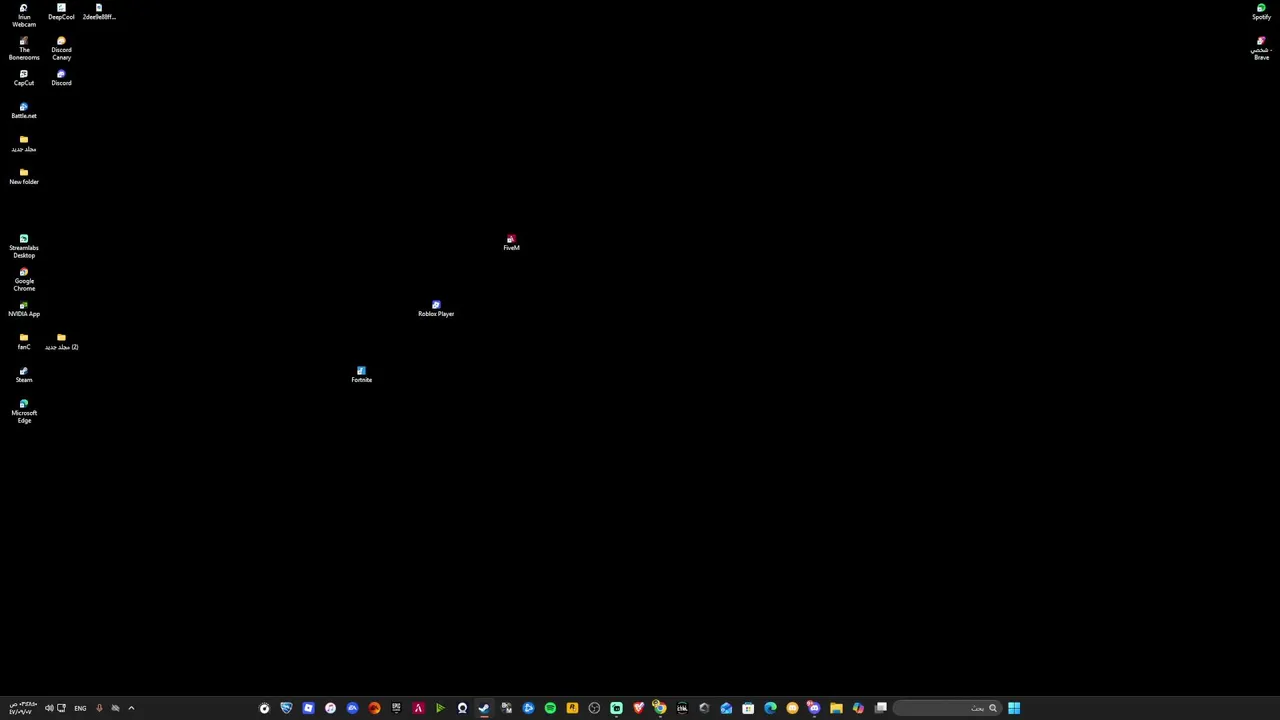Open The Bonerooms desktop shortcut
Image resolution: width=1280 pixels, height=720 pixels.
(24, 49)
